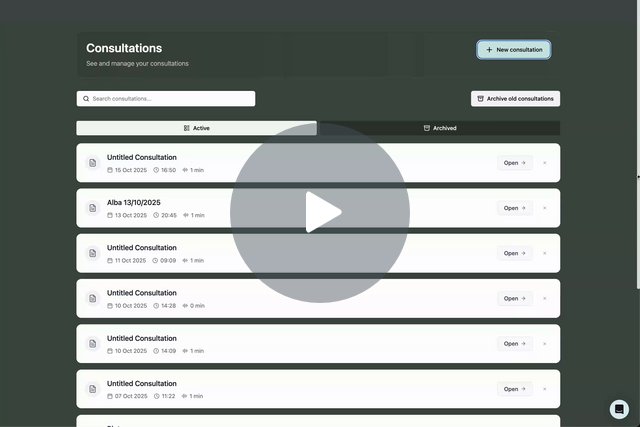Click the Archived tab archive icon
The image size is (640, 427).
click(427, 128)
